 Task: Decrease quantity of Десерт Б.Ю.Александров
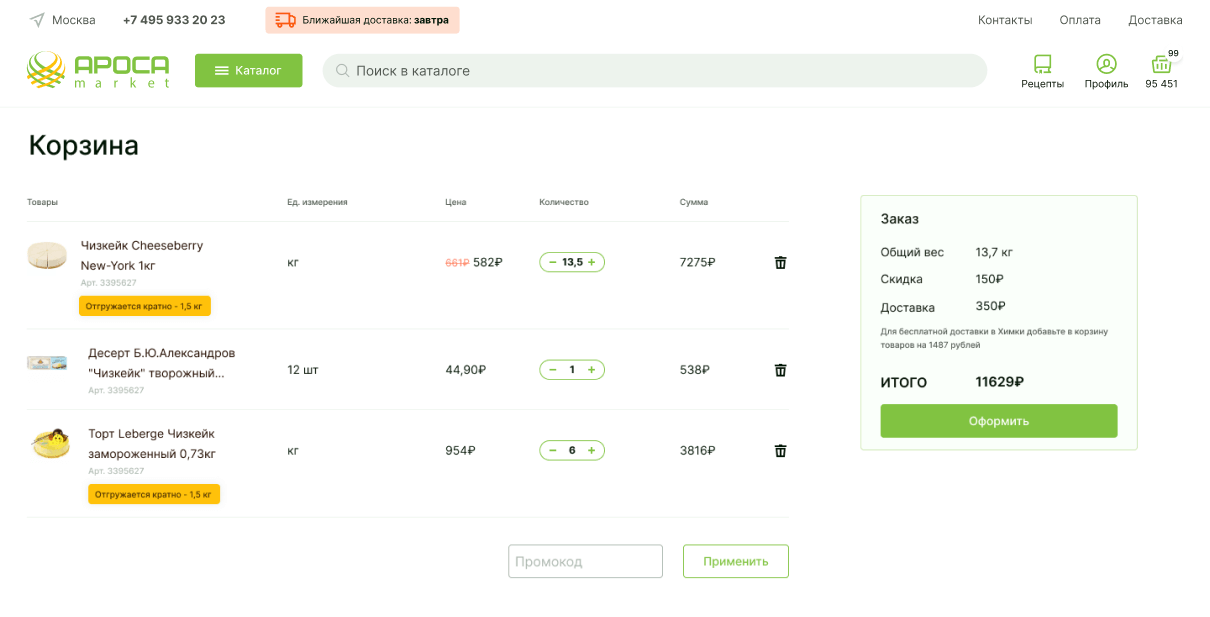click(553, 370)
